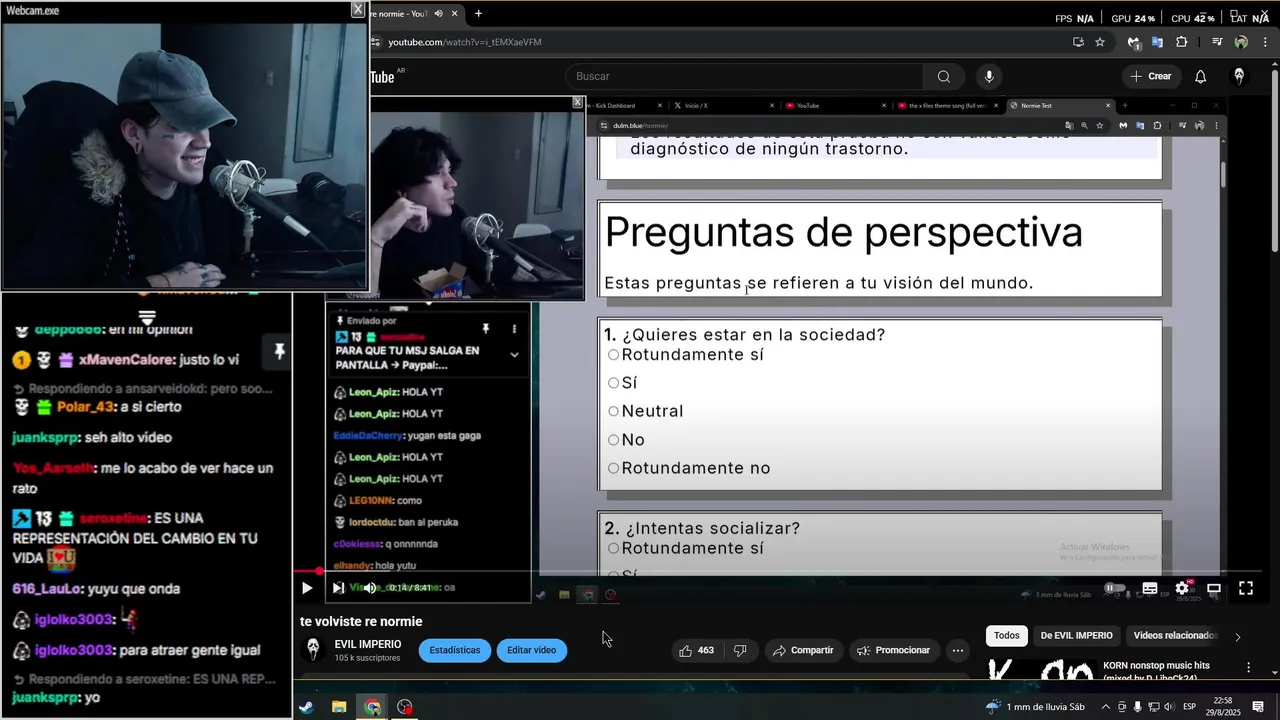This screenshot has height=720, width=1280.
Task: Dislike the video
Action: (740, 650)
